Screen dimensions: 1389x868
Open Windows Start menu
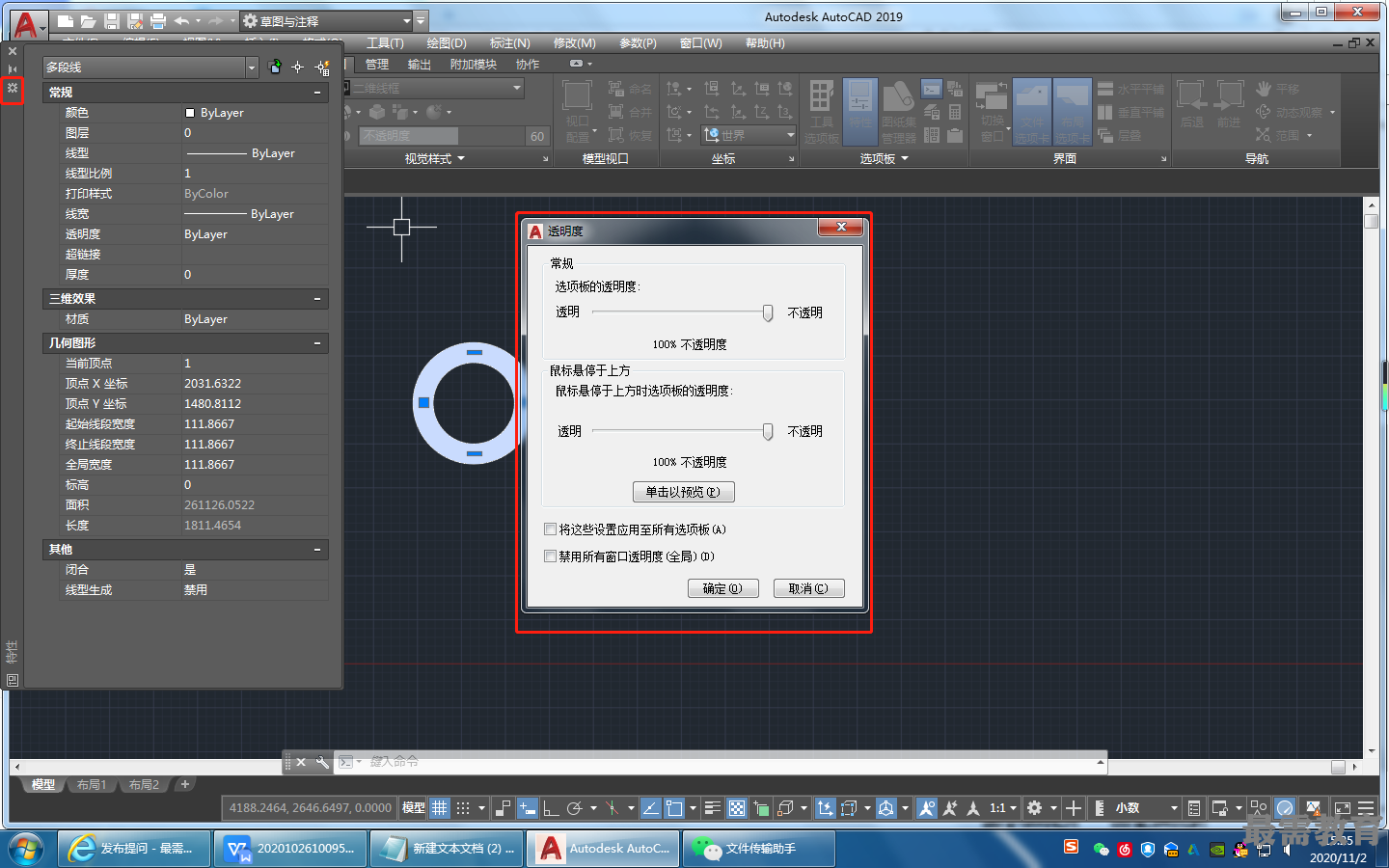[26, 849]
